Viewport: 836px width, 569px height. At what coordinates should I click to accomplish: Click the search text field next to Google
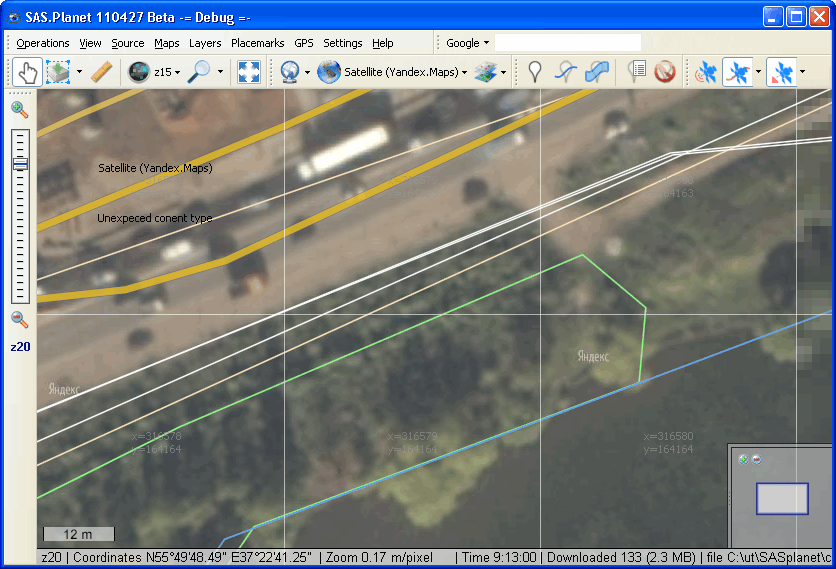pyautogui.click(x=567, y=43)
